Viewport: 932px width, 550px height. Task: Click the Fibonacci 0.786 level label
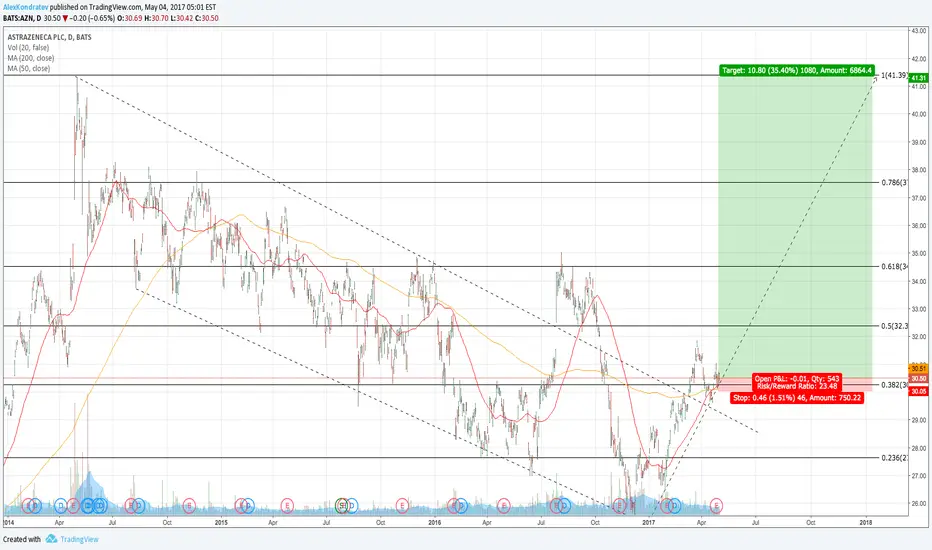click(895, 183)
